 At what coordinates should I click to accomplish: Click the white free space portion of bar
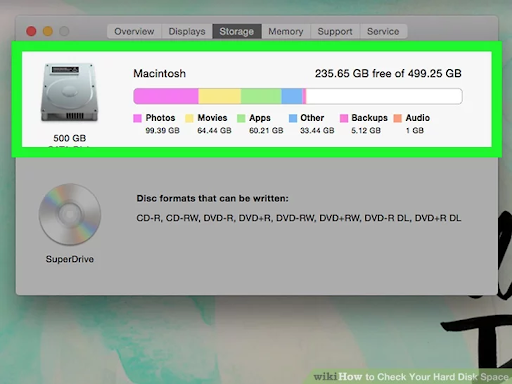coord(384,96)
